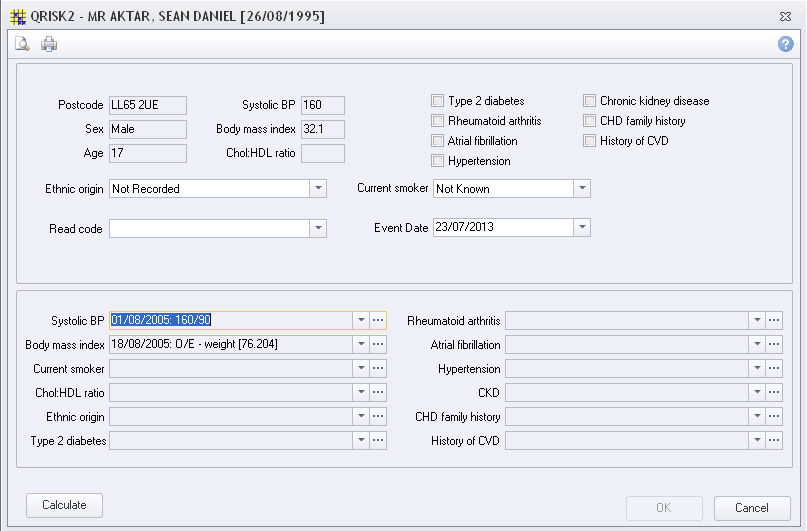
Task: Tick the Type 2 diabetes checkbox
Action: point(437,101)
